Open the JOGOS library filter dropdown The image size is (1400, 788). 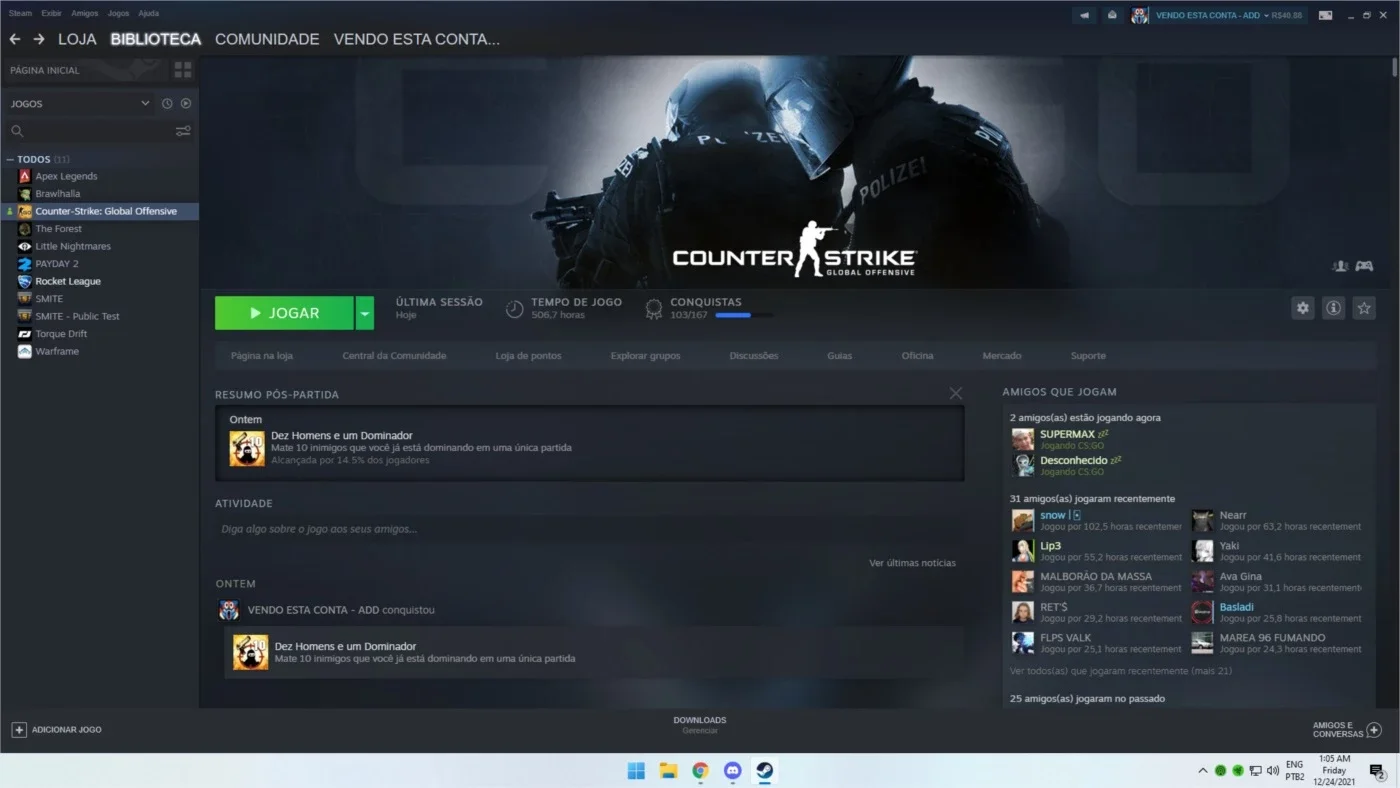point(145,103)
